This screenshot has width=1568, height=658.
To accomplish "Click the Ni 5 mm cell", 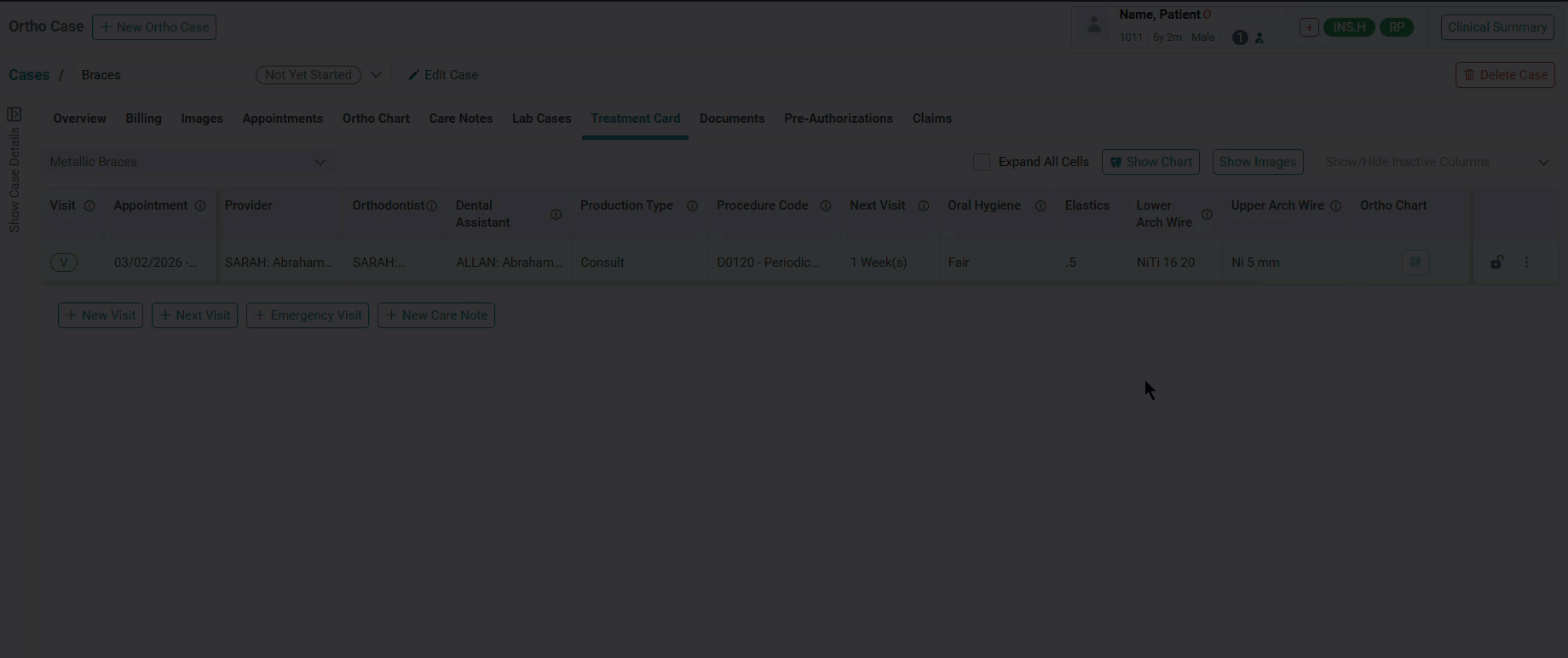I will [1288, 263].
